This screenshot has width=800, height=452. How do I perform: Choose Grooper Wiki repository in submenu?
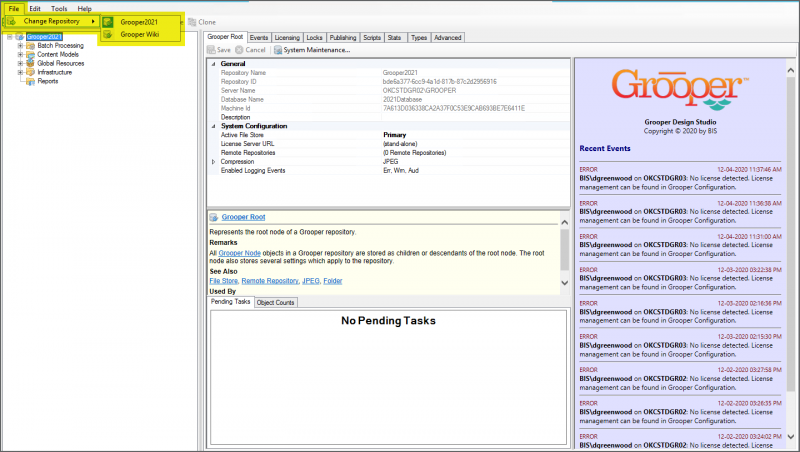pyautogui.click(x=140, y=35)
